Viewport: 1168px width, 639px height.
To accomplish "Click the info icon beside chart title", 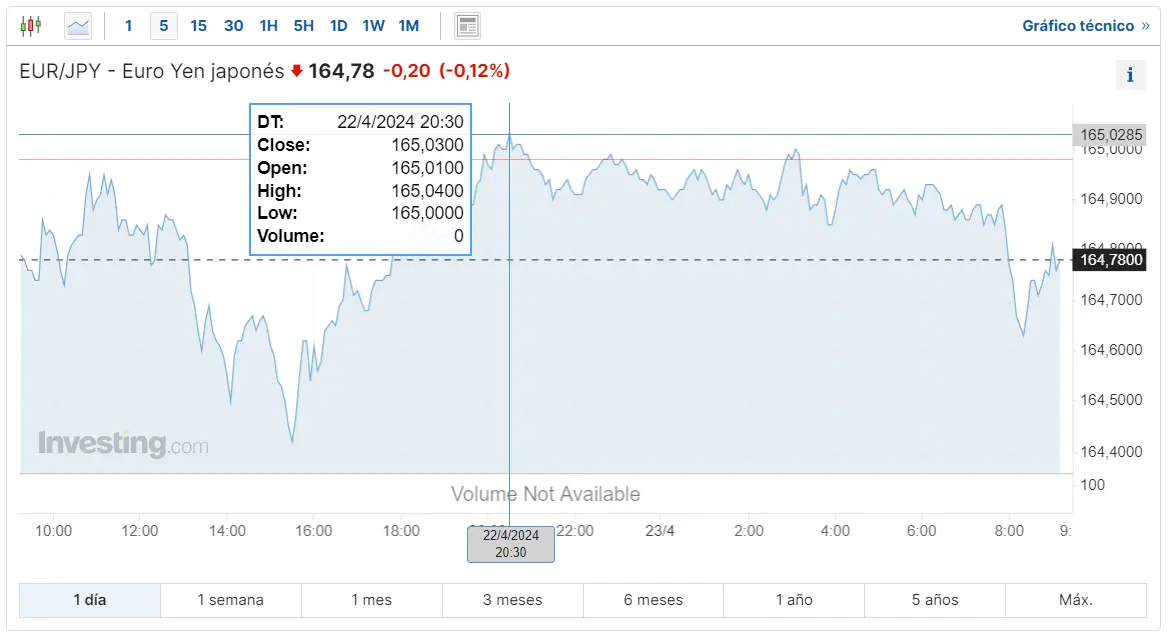I will coord(1130,74).
